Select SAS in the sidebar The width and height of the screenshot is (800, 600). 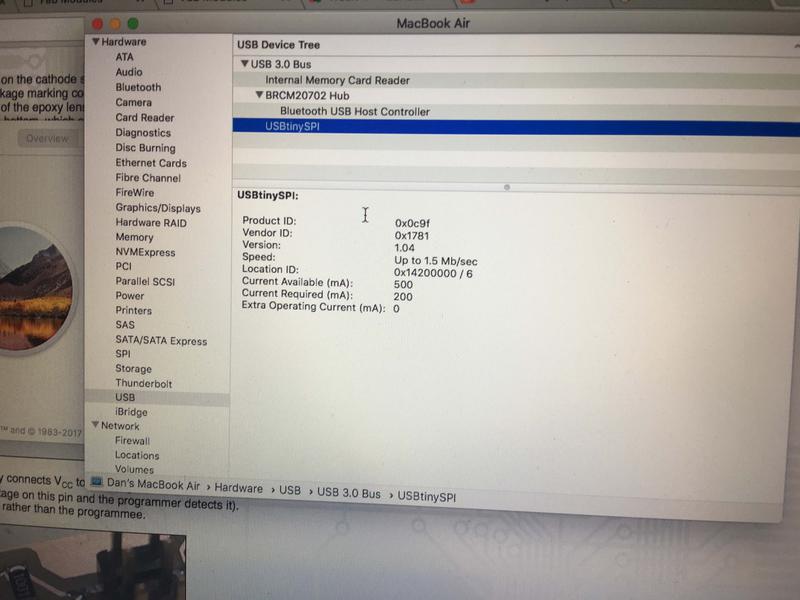(x=124, y=324)
